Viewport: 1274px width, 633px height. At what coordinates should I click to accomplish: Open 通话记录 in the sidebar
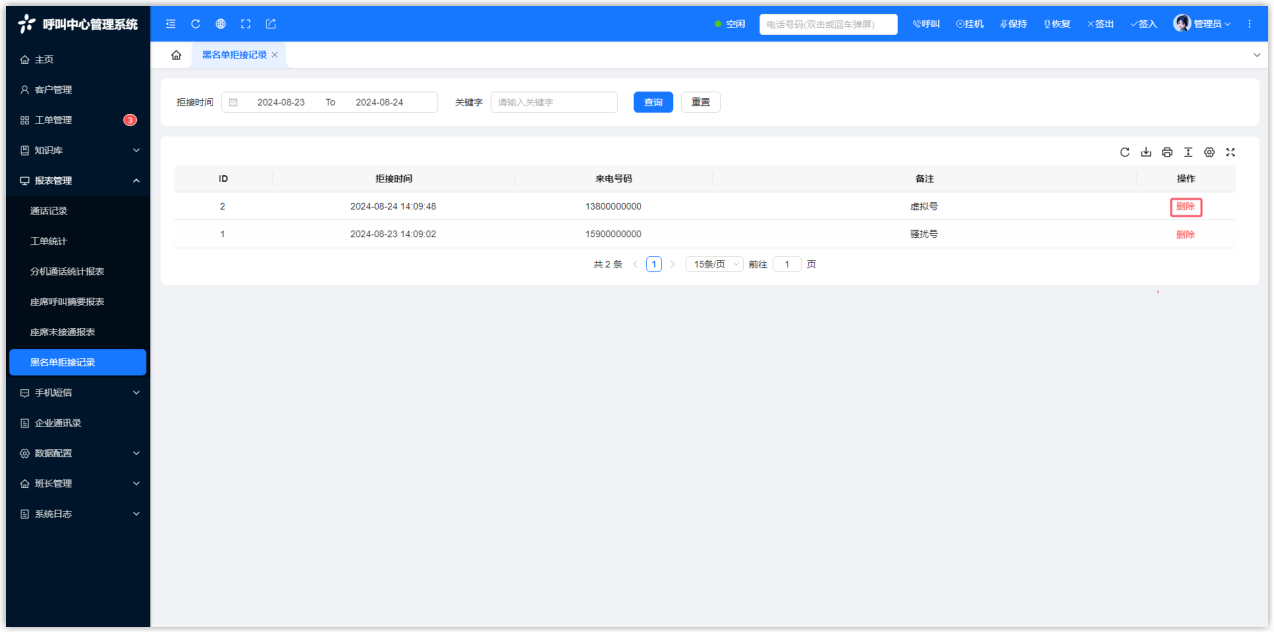pos(49,211)
